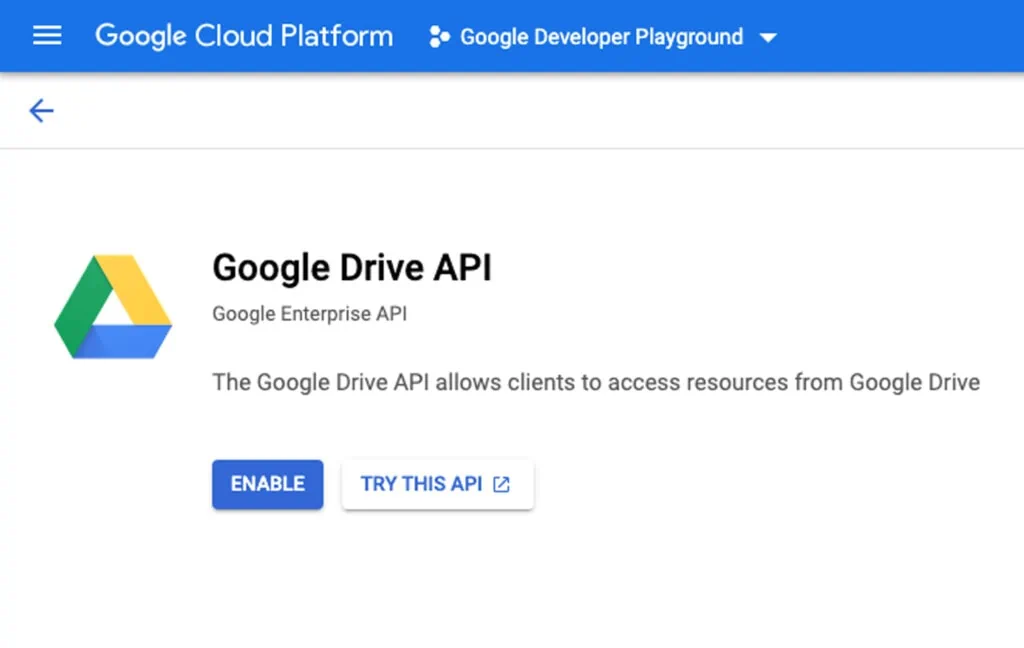Screen dimensions: 1024x648
Task: Click the Google Drive triangle logo
Action: point(113,306)
